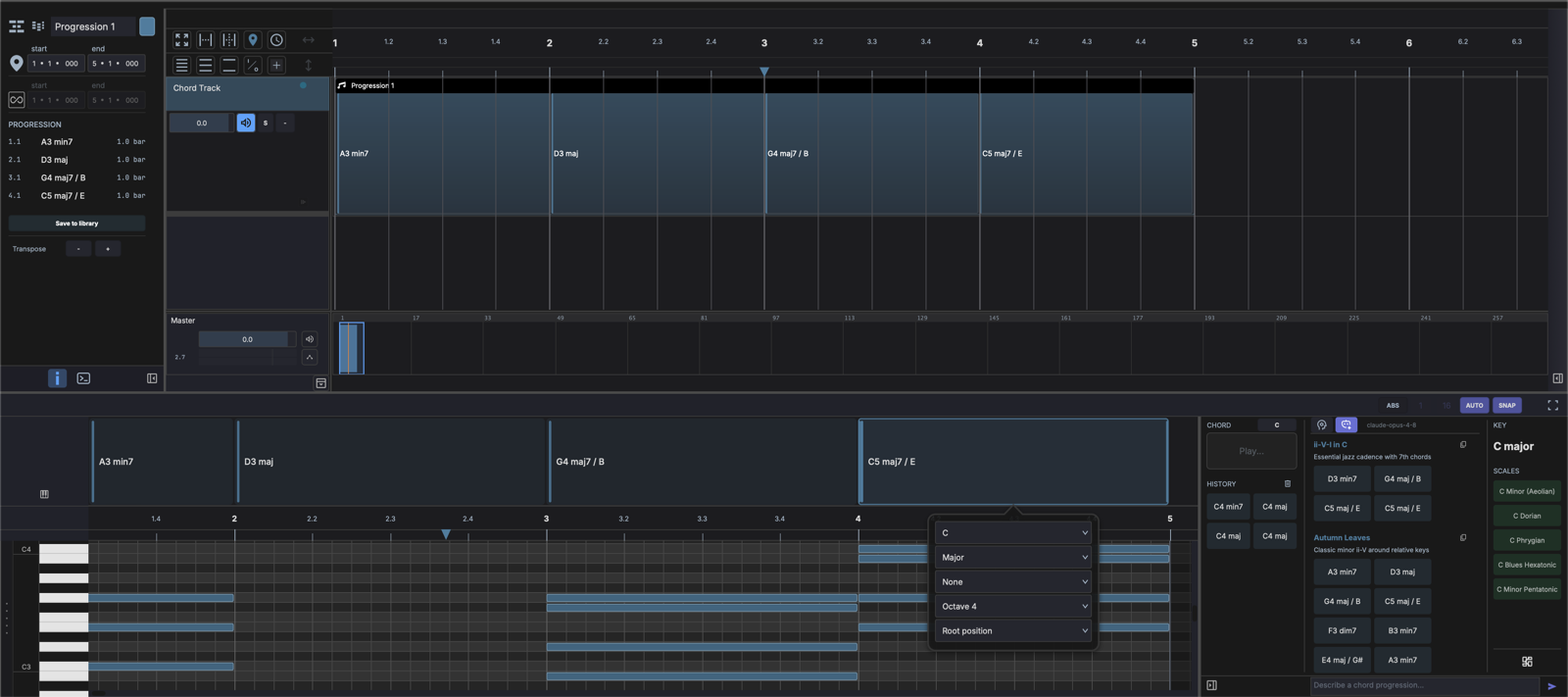Select the G4 maj7 / B progression row
1568x697 pixels.
tap(76, 177)
